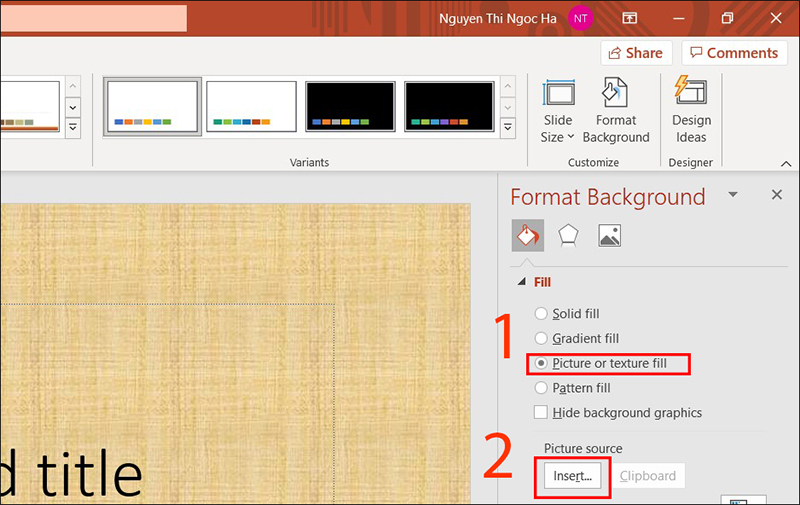Open Format Background pane options dropdown
The image size is (800, 505).
733,195
